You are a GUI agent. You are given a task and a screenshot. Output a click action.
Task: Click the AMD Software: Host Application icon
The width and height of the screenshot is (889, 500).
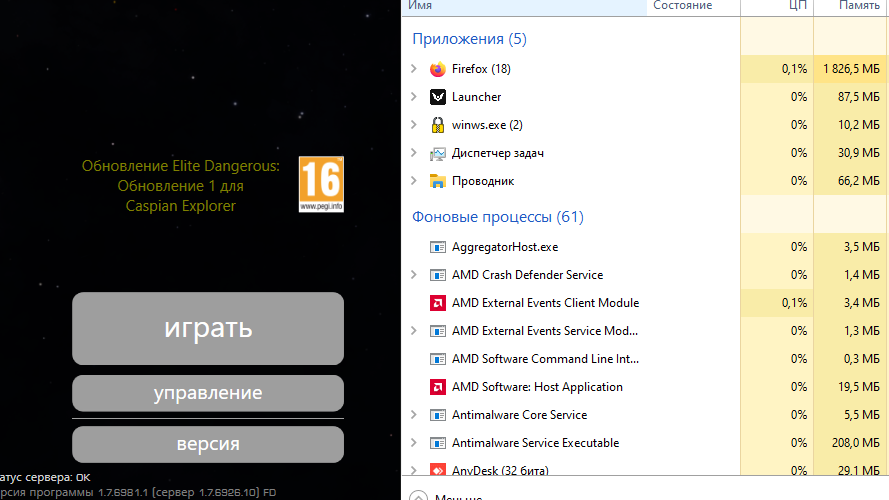pos(438,387)
